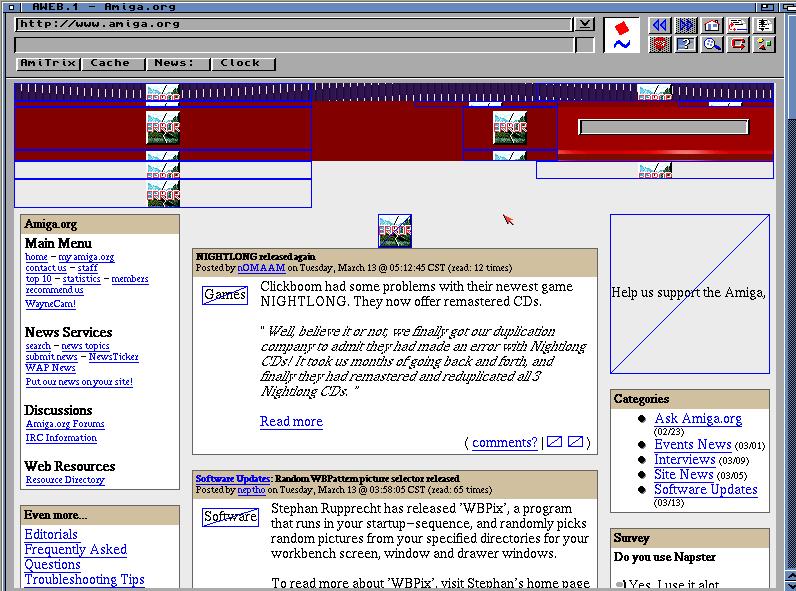
Task: Open network status with the question mark icon
Action: 686,44
